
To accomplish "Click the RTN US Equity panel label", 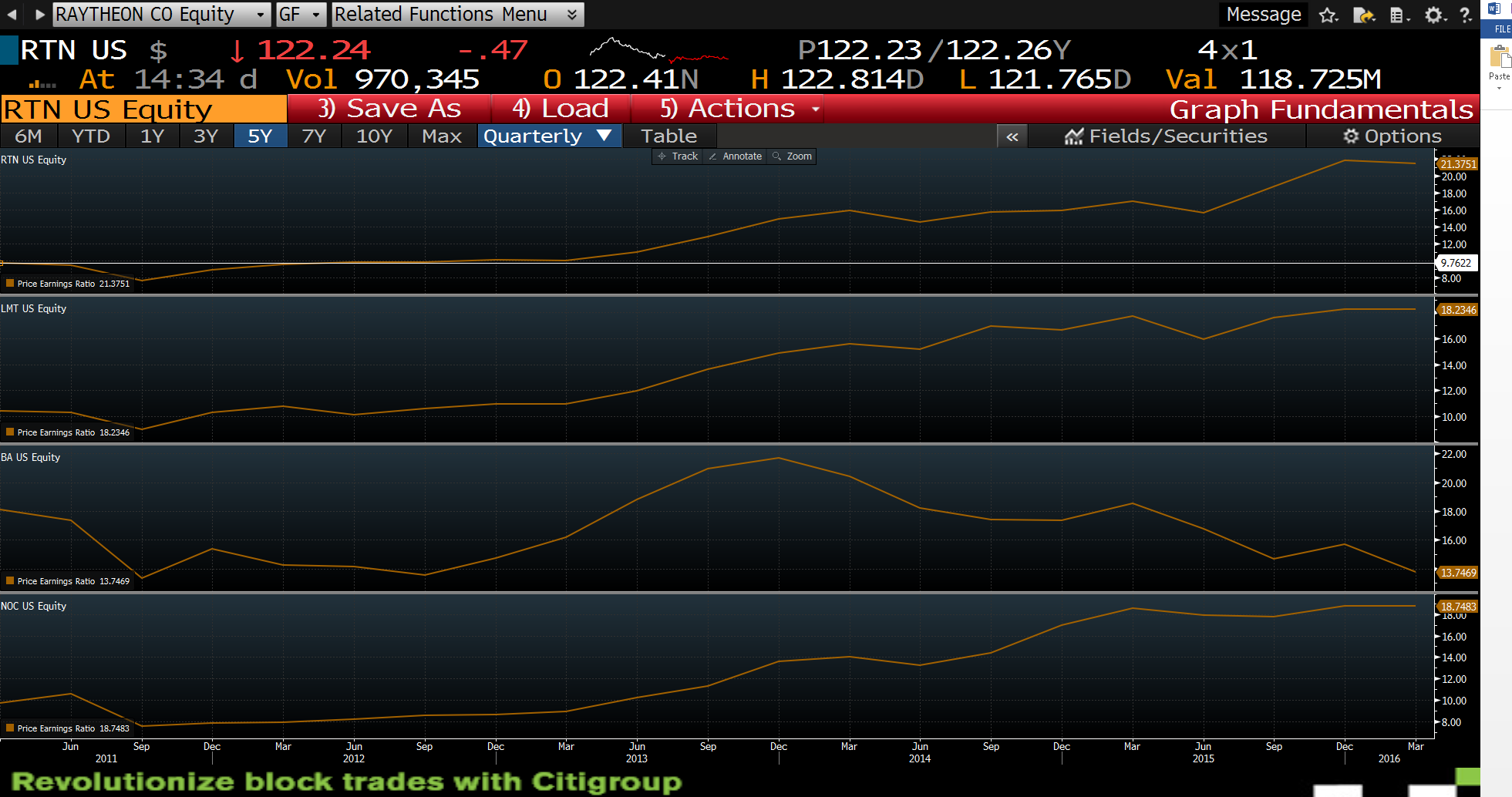I will click(x=33, y=160).
